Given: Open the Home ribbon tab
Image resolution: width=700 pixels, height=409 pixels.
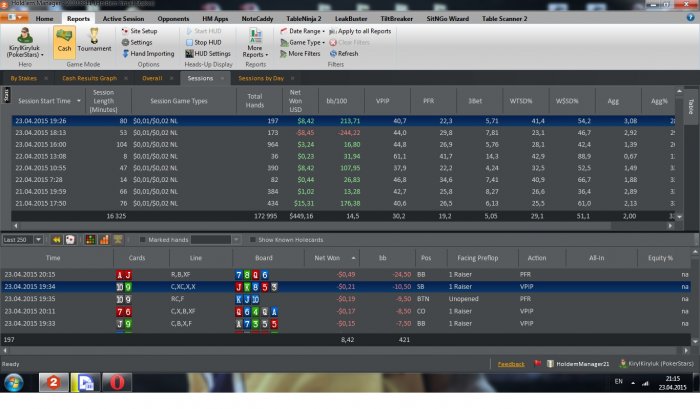Looking at the screenshot, I should click(44, 19).
